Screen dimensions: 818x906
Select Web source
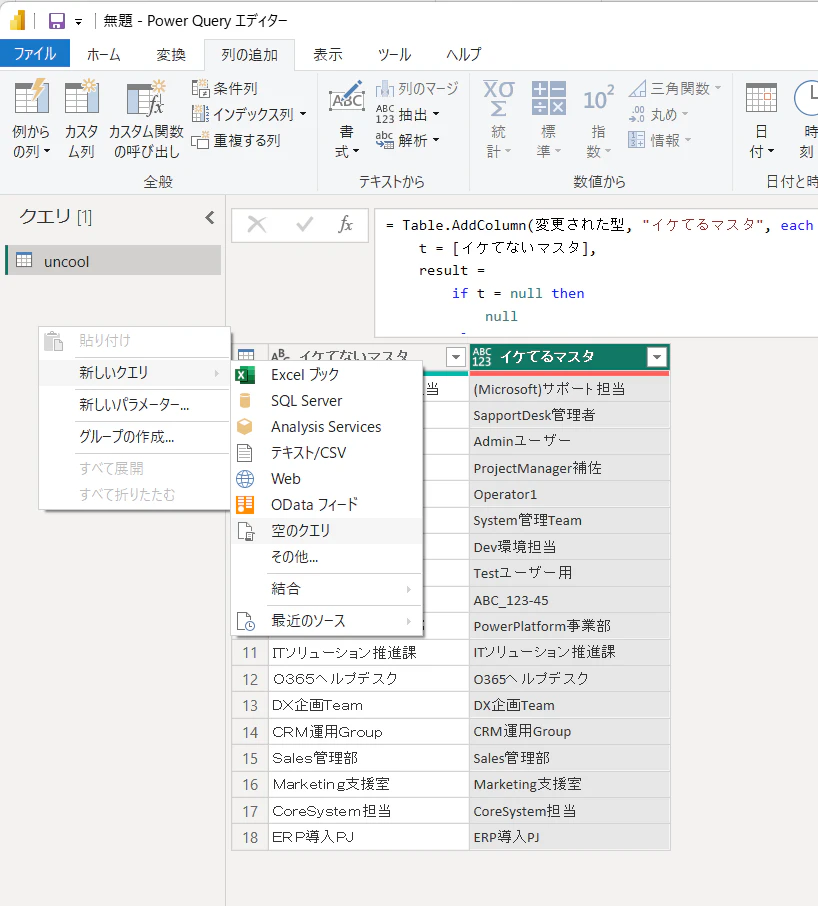327,478
